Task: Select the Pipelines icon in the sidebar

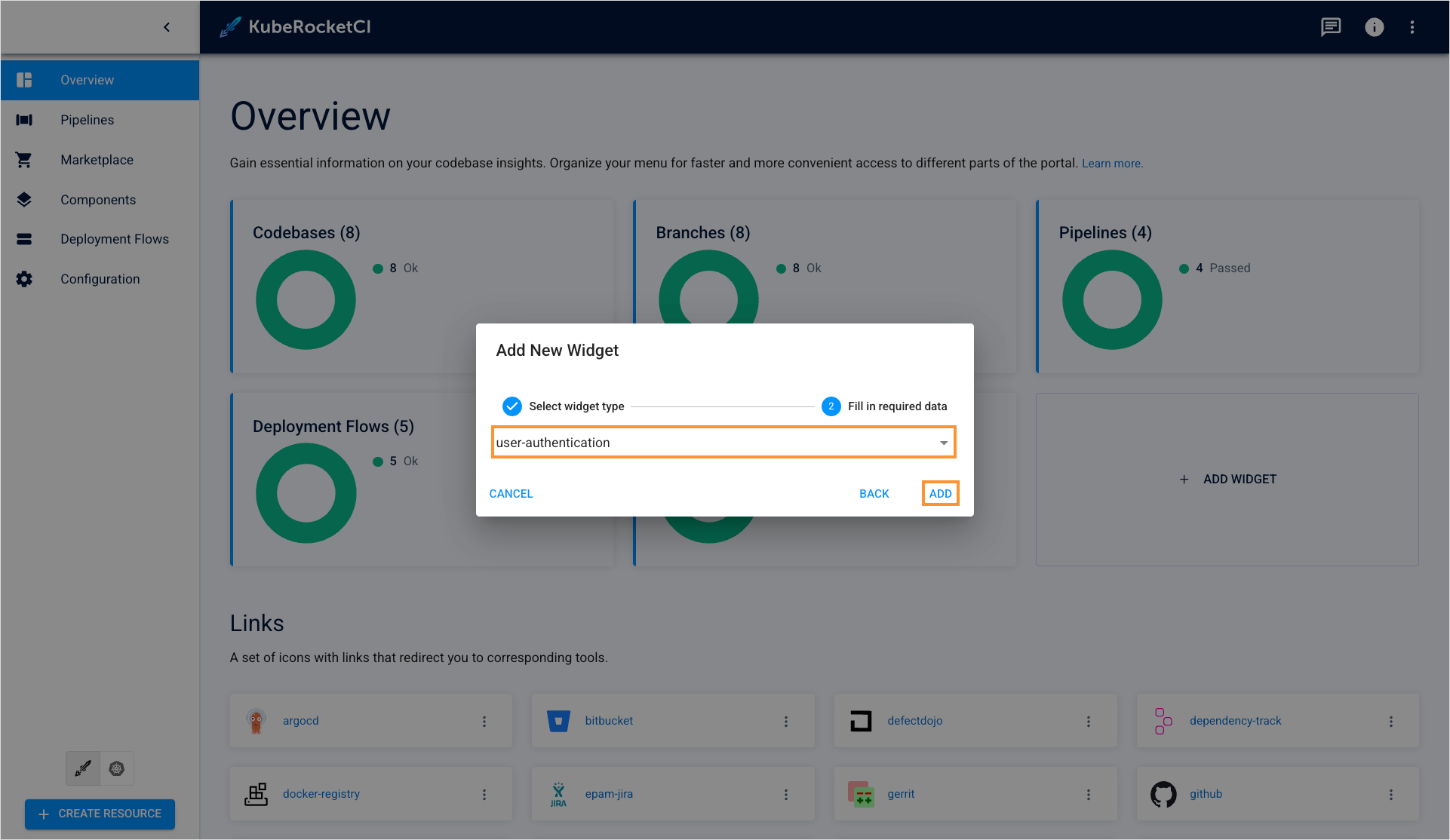Action: tap(23, 119)
